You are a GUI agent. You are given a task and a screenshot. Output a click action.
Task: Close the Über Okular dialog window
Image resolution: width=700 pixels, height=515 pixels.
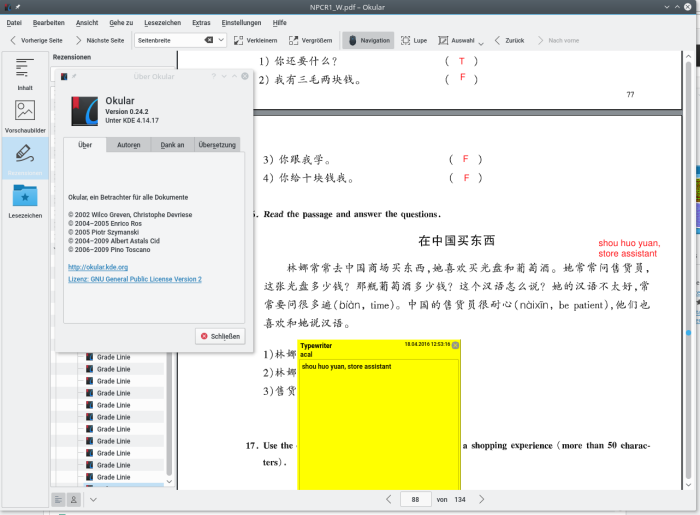click(x=245, y=76)
